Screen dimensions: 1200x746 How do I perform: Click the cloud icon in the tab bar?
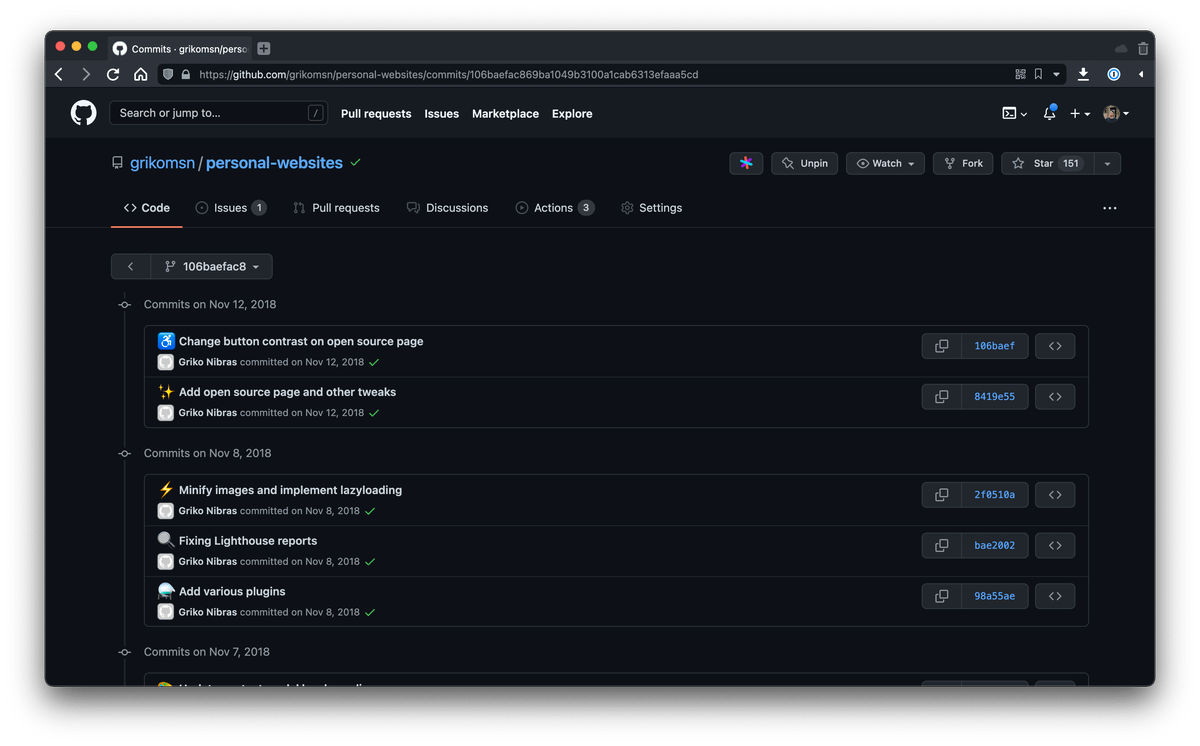click(1121, 48)
